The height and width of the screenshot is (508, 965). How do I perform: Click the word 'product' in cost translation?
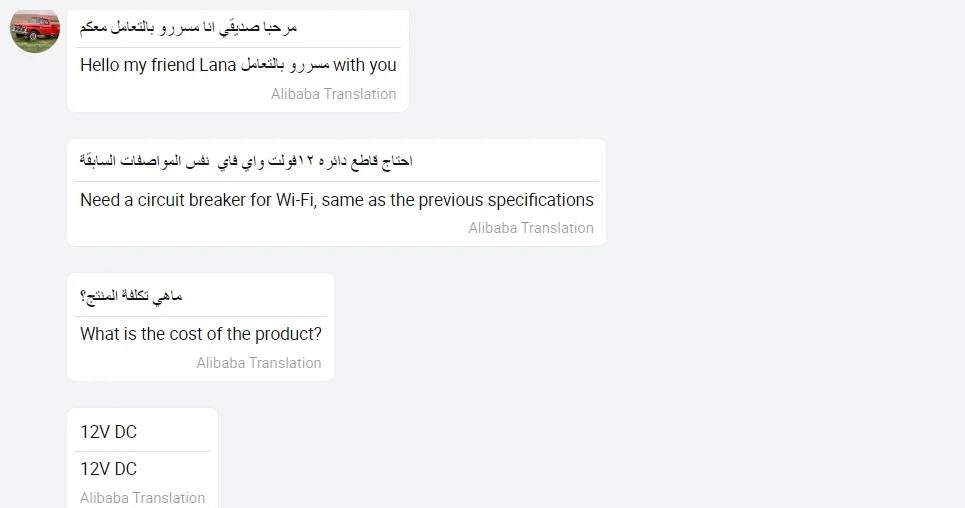(285, 334)
